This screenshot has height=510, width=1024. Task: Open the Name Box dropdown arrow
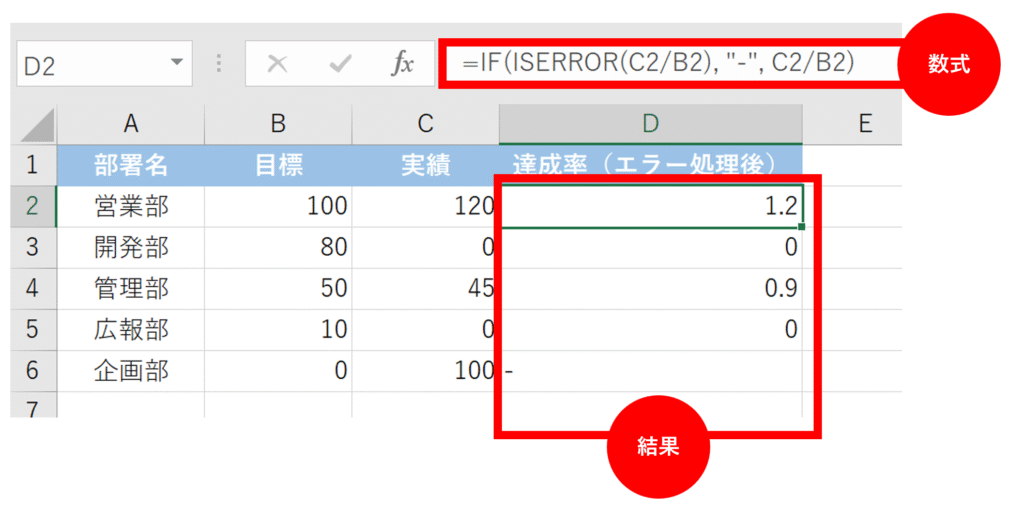click(177, 64)
